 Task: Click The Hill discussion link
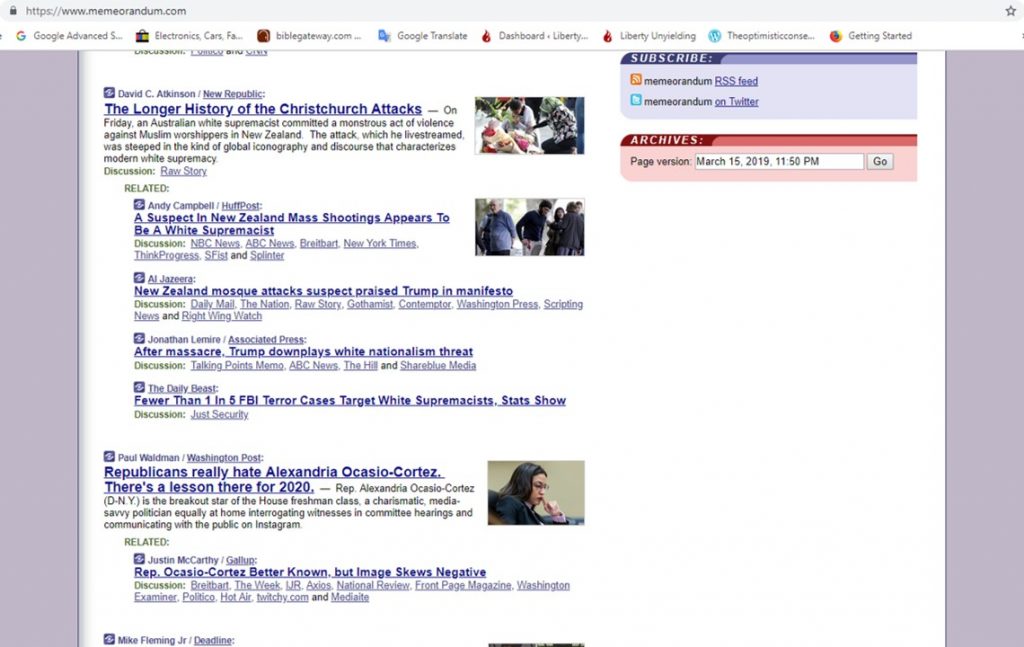360,366
